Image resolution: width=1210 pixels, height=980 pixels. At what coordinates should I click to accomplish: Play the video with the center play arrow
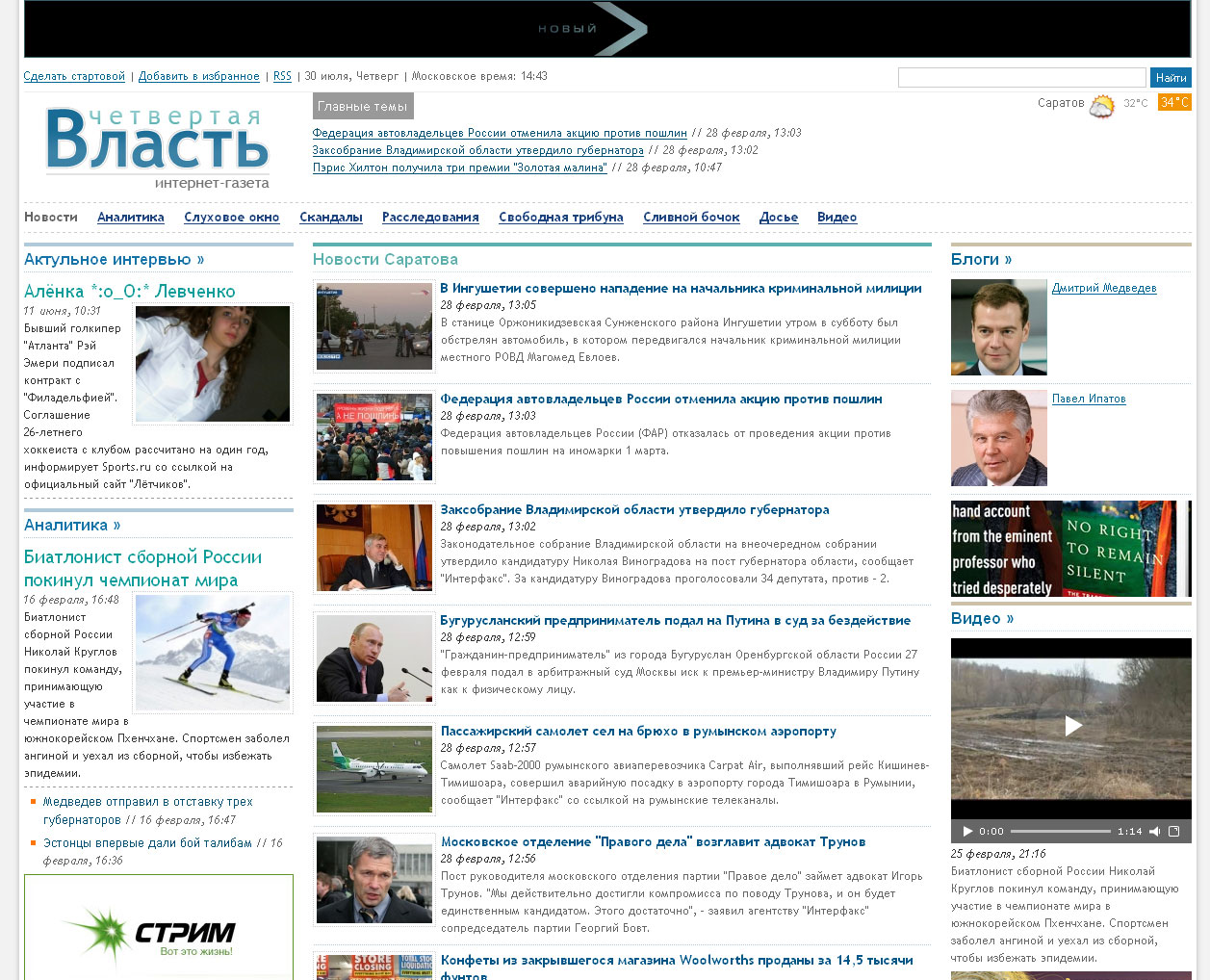(1073, 726)
